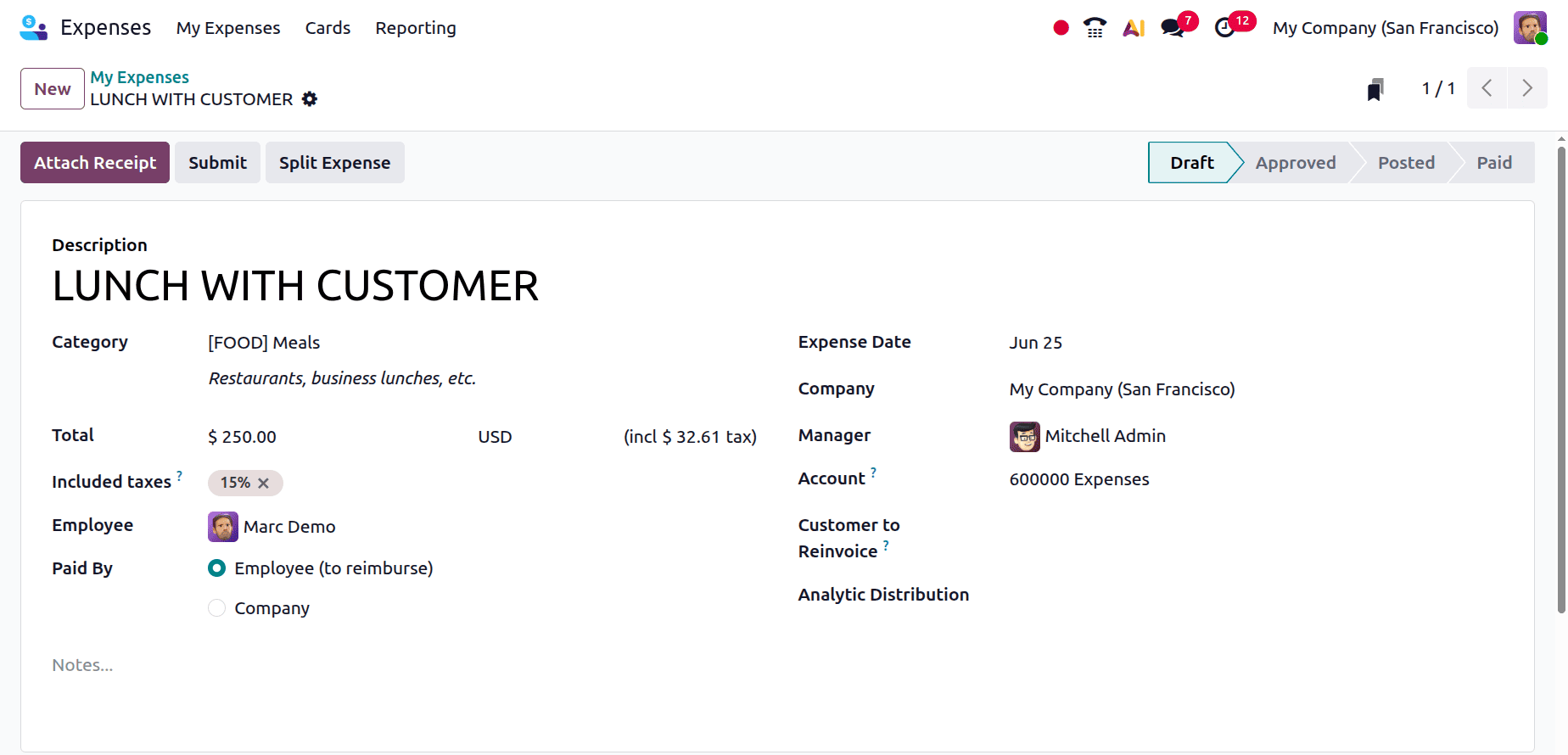Select Employee (to reimburse) radio option
This screenshot has height=755, width=1568.
pos(217,568)
